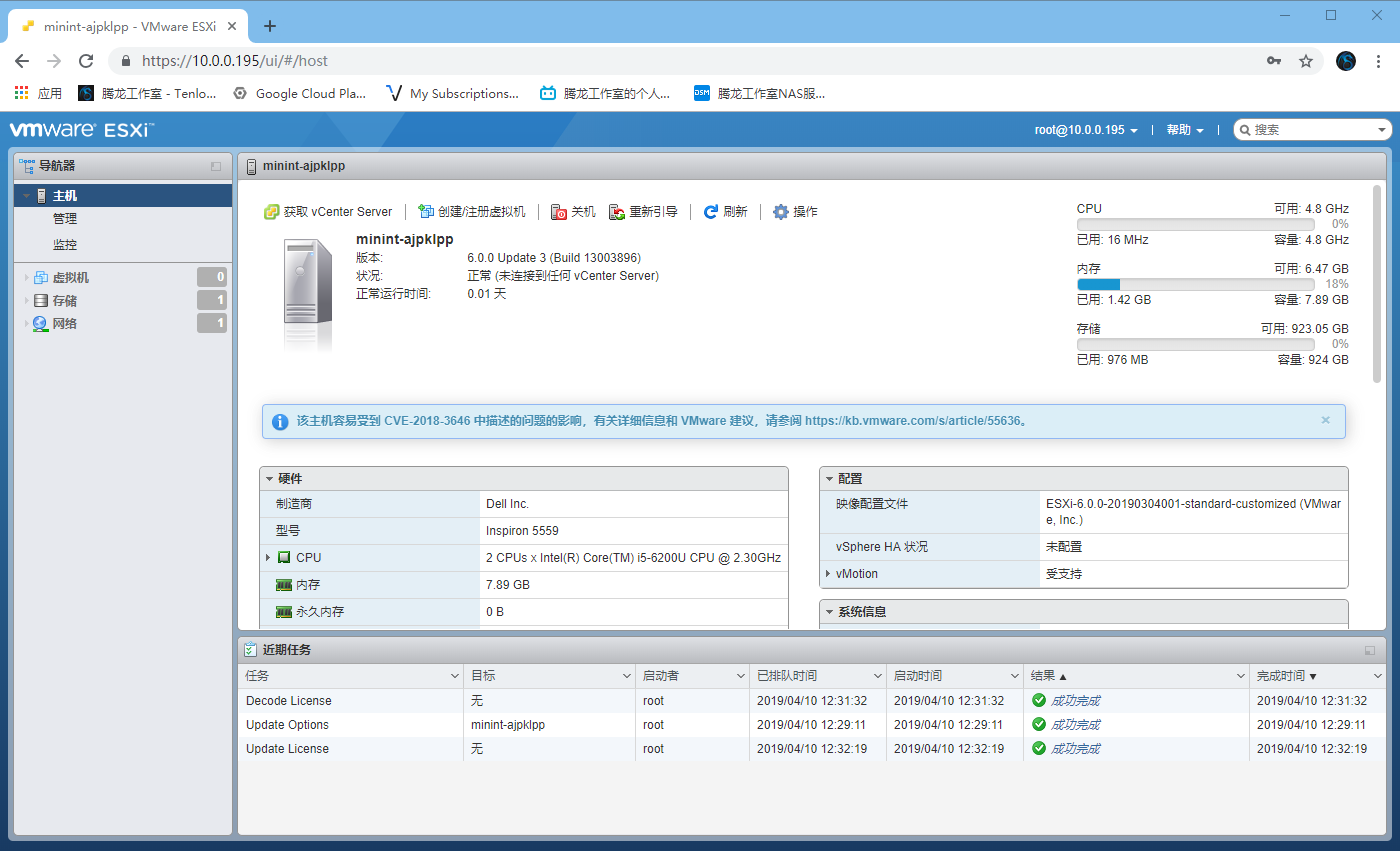This screenshot has height=851, width=1400.
Task: Select the Update Options task row
Action: [812, 725]
